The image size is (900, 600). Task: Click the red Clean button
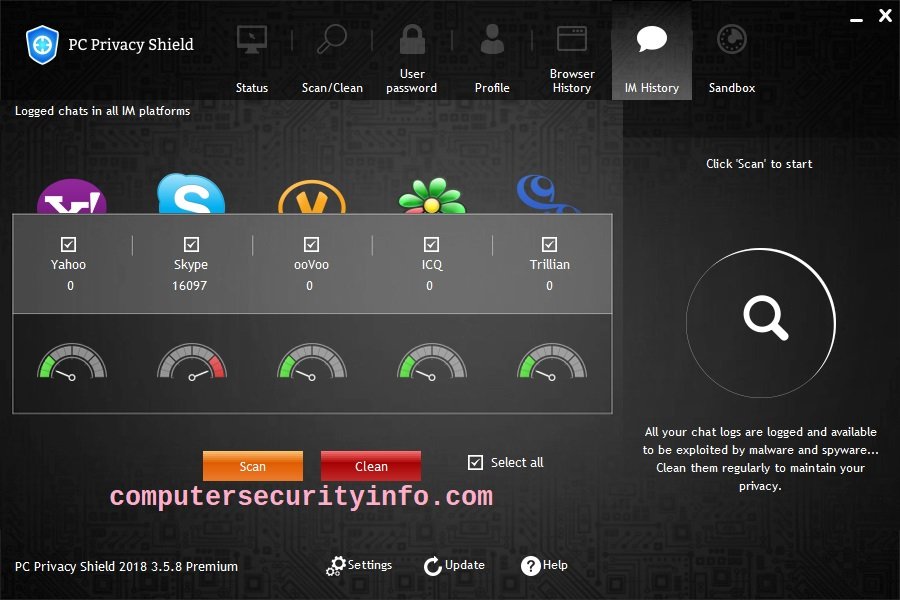click(371, 466)
